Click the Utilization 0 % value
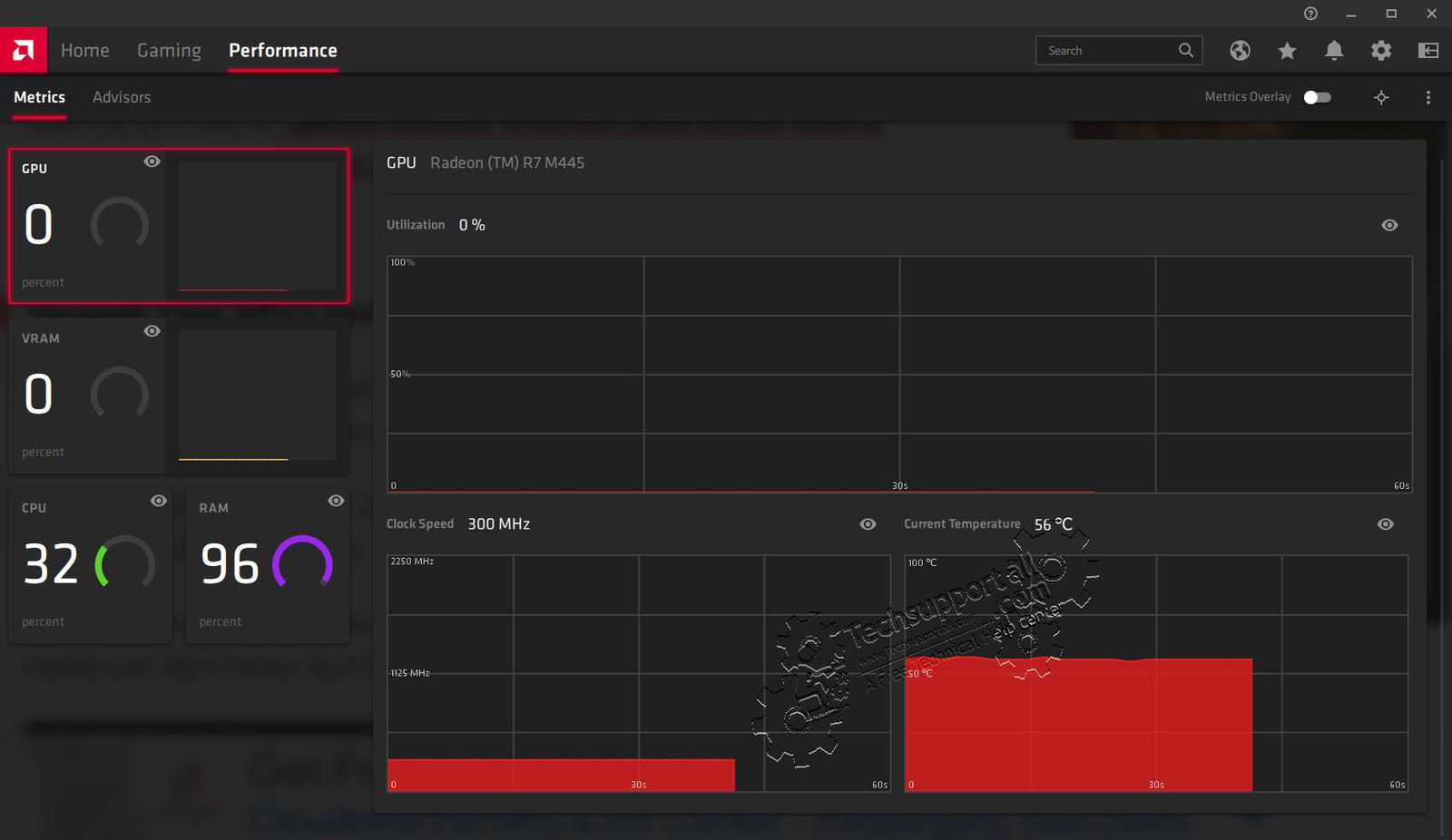1452x840 pixels. coord(472,225)
